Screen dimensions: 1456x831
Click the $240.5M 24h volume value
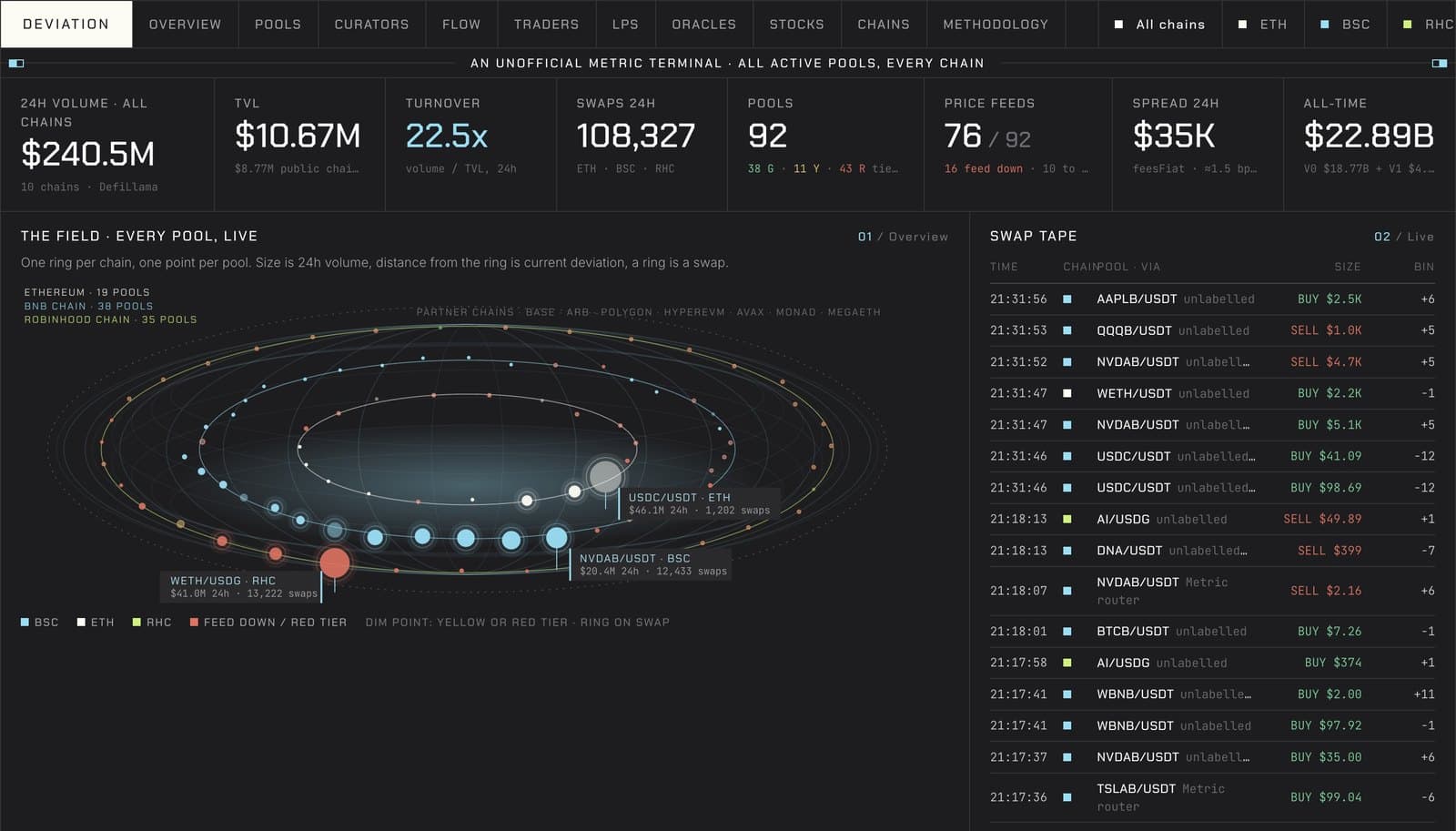(x=87, y=154)
